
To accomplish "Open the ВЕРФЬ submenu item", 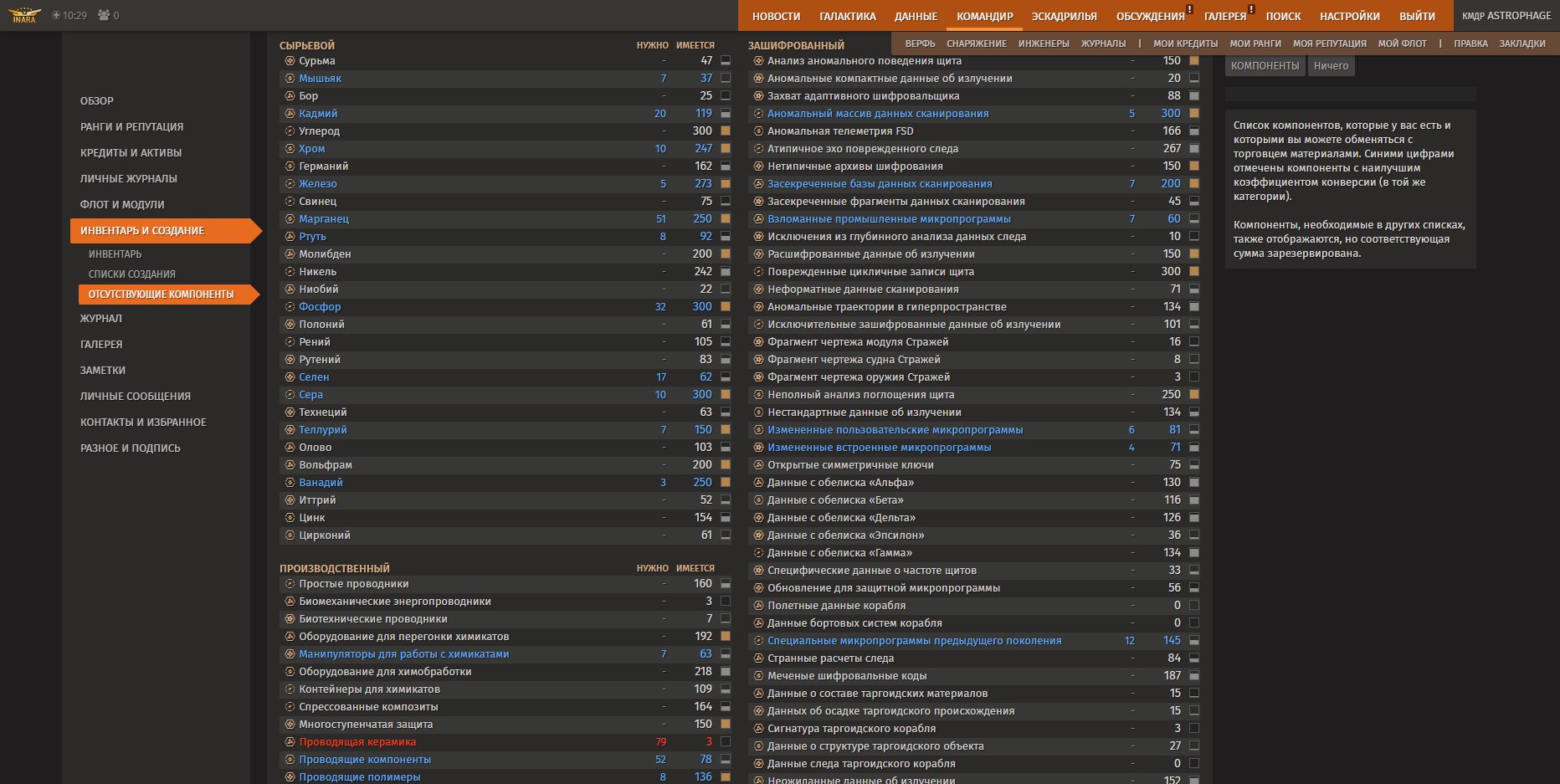I will click(x=920, y=44).
